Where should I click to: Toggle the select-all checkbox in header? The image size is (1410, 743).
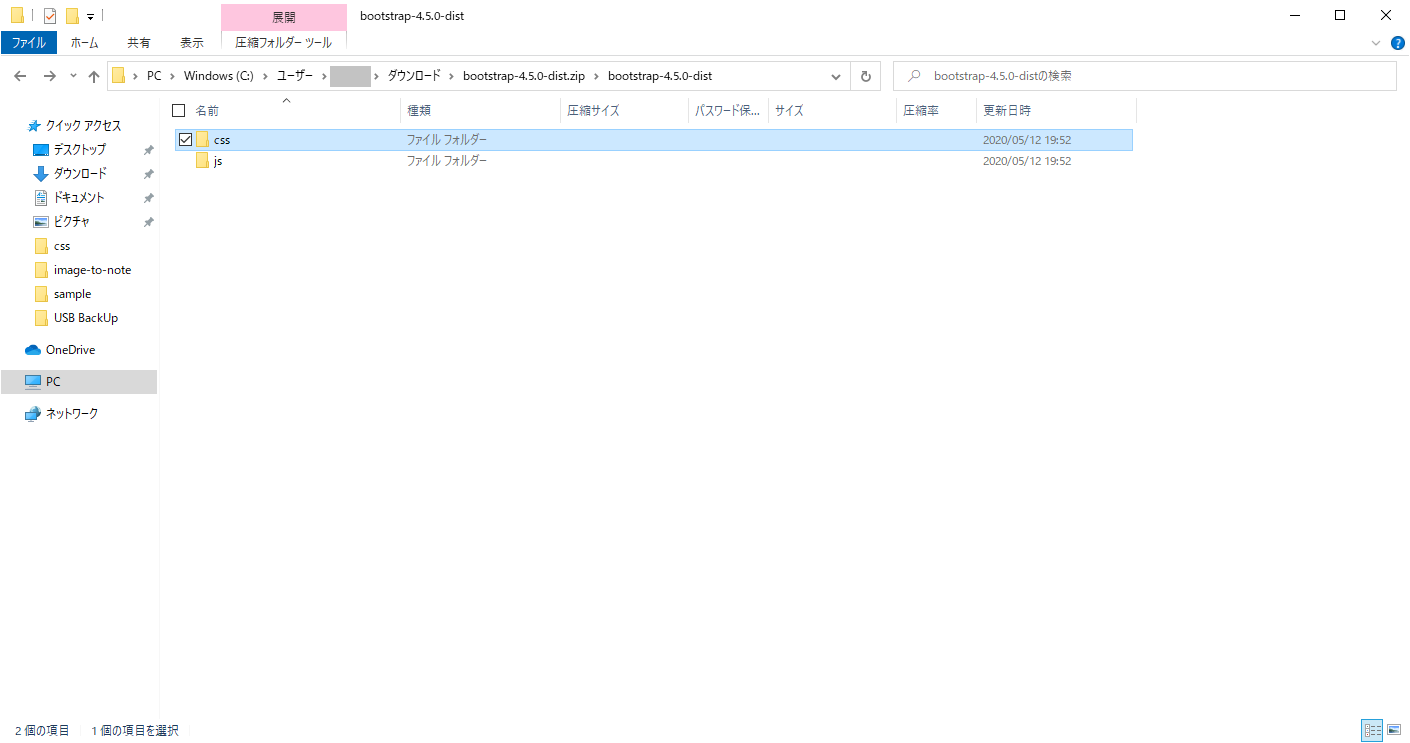coord(179,110)
